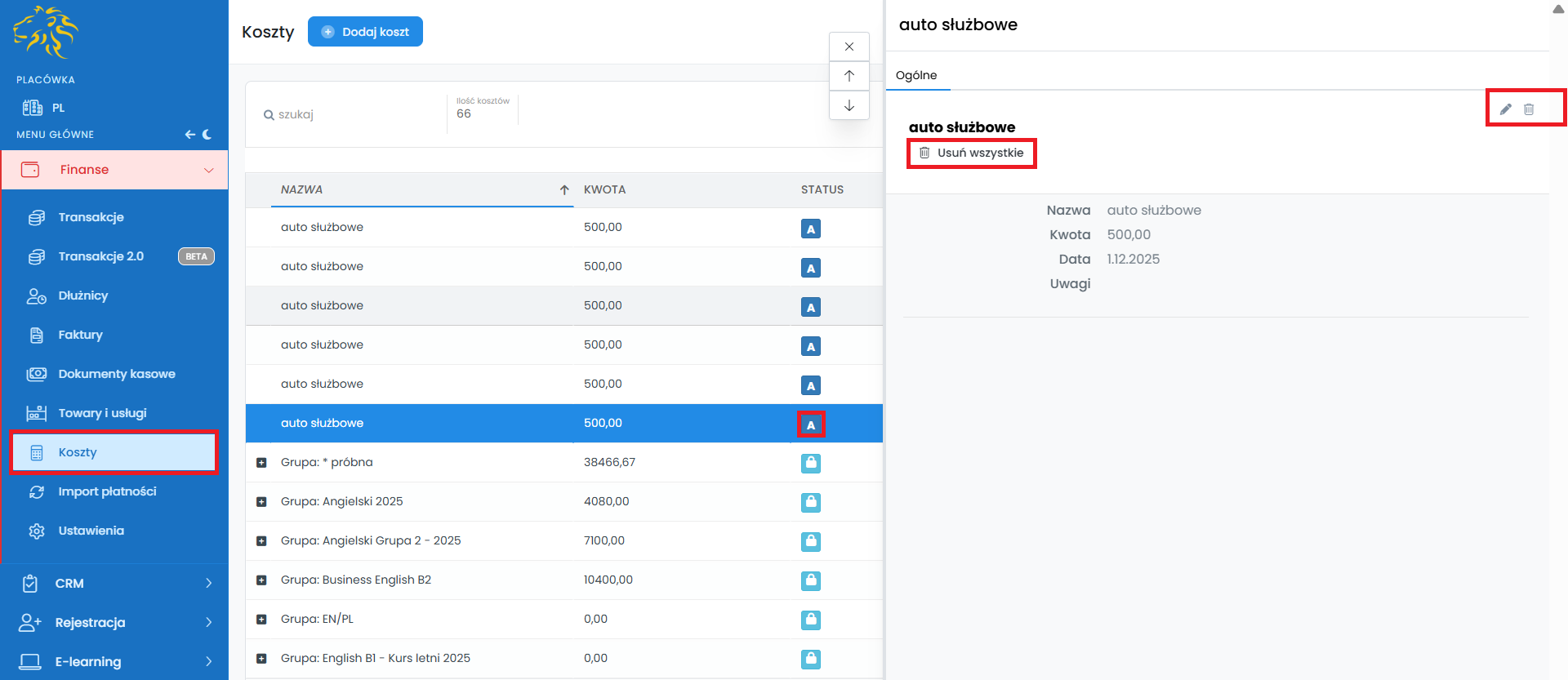Click lock status icon for Grupa: Angielski 2025
The height and width of the screenshot is (680, 1568).
811,502
